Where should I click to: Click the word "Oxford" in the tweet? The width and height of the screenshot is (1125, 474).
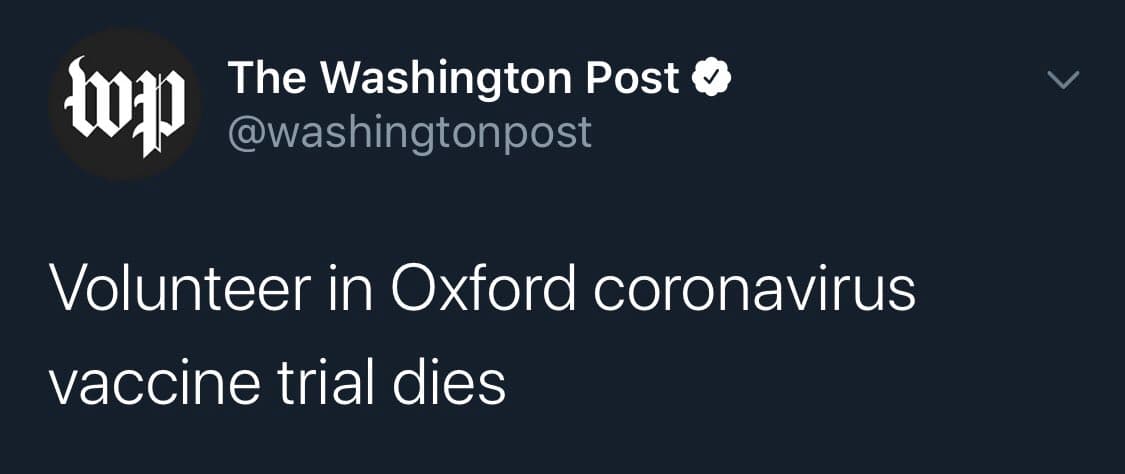tap(483, 289)
